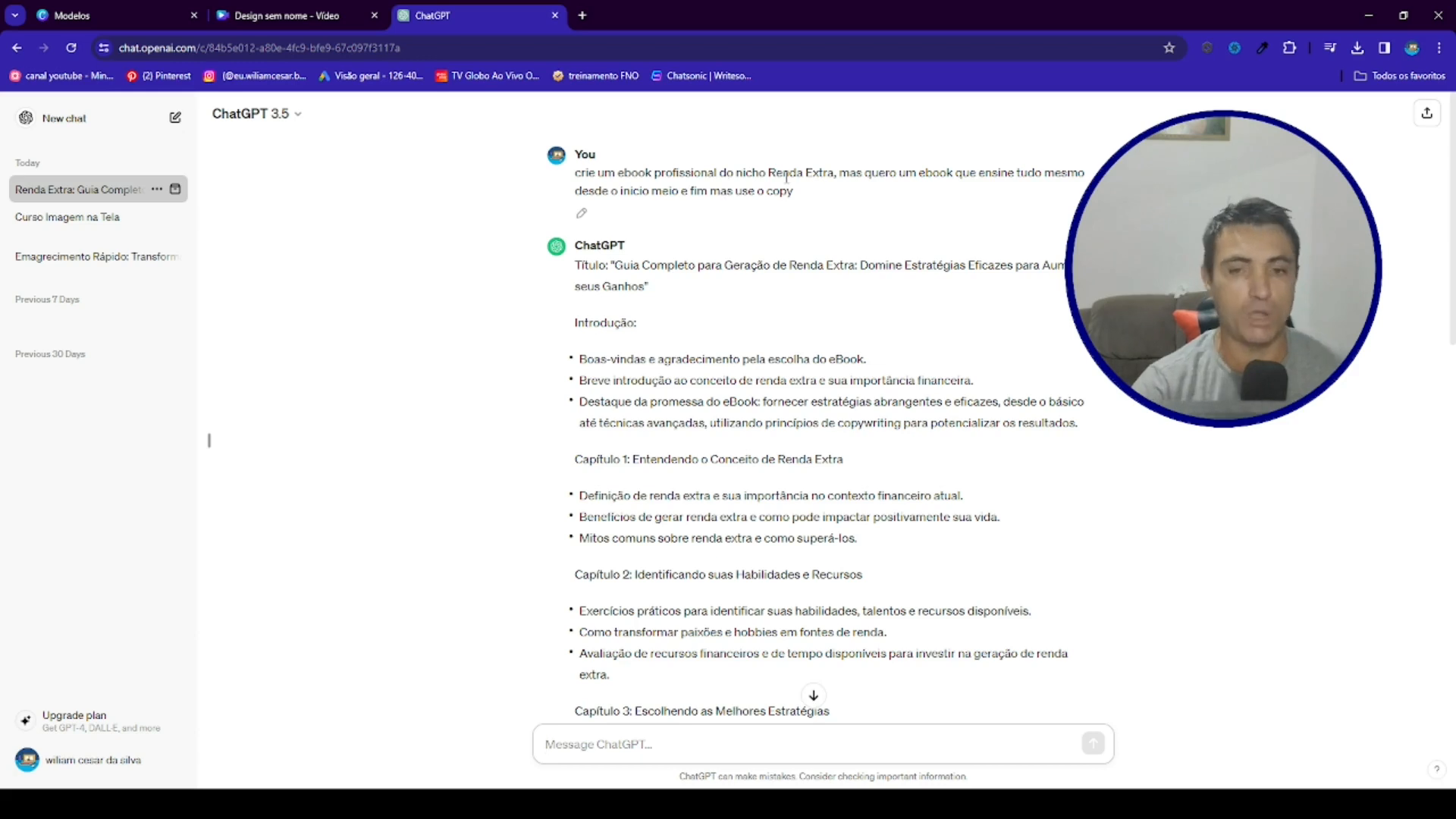Screen dimensions: 1456x819
Task: Open browser profile avatar
Action: pyautogui.click(x=1412, y=48)
